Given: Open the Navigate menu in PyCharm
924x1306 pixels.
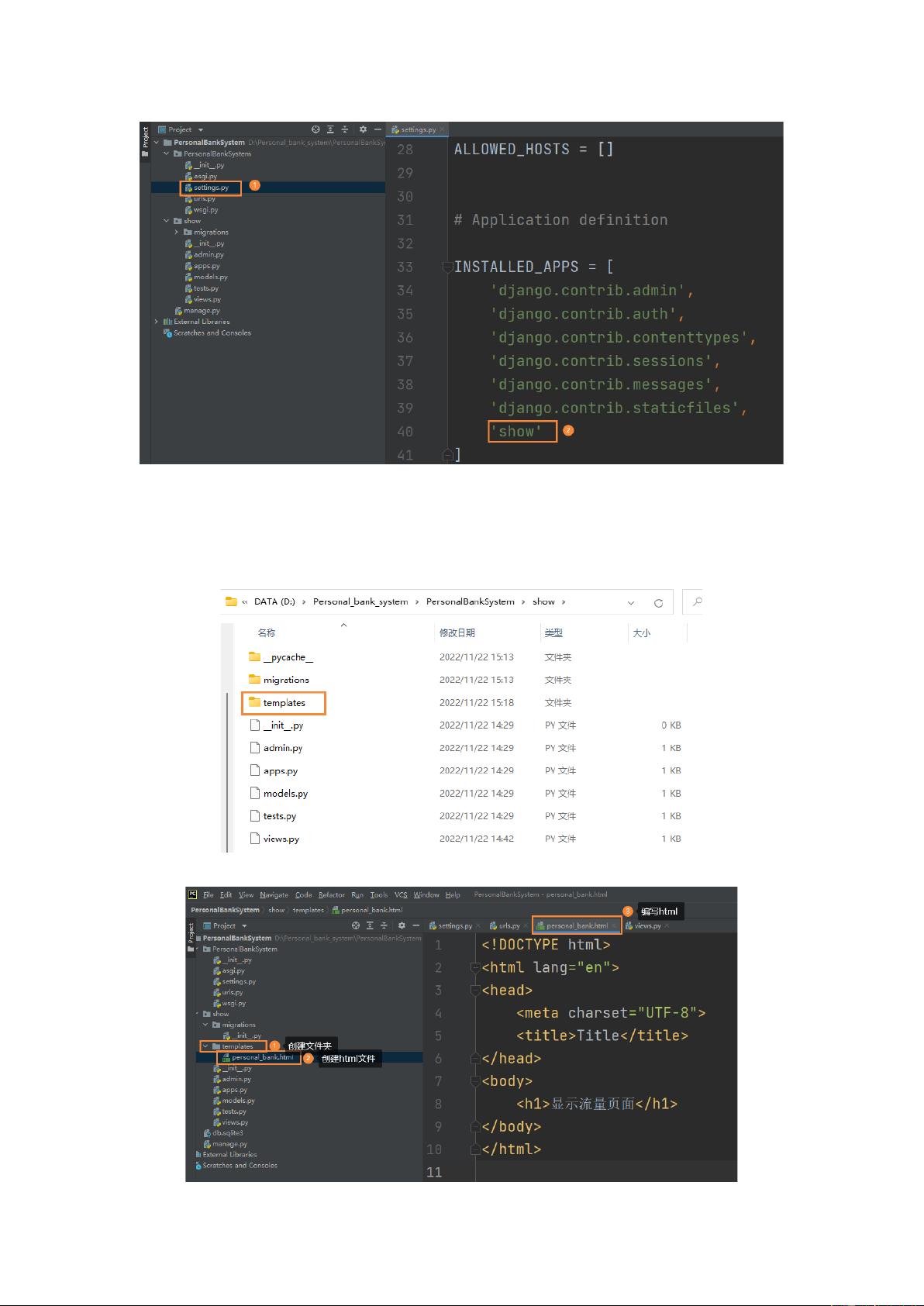Looking at the screenshot, I should [274, 894].
